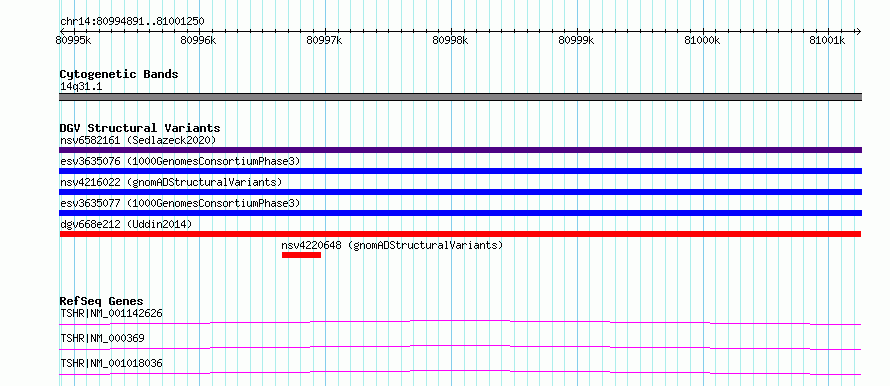Click the RefSeq Genes track title
This screenshot has height=386, width=890.
point(102,301)
